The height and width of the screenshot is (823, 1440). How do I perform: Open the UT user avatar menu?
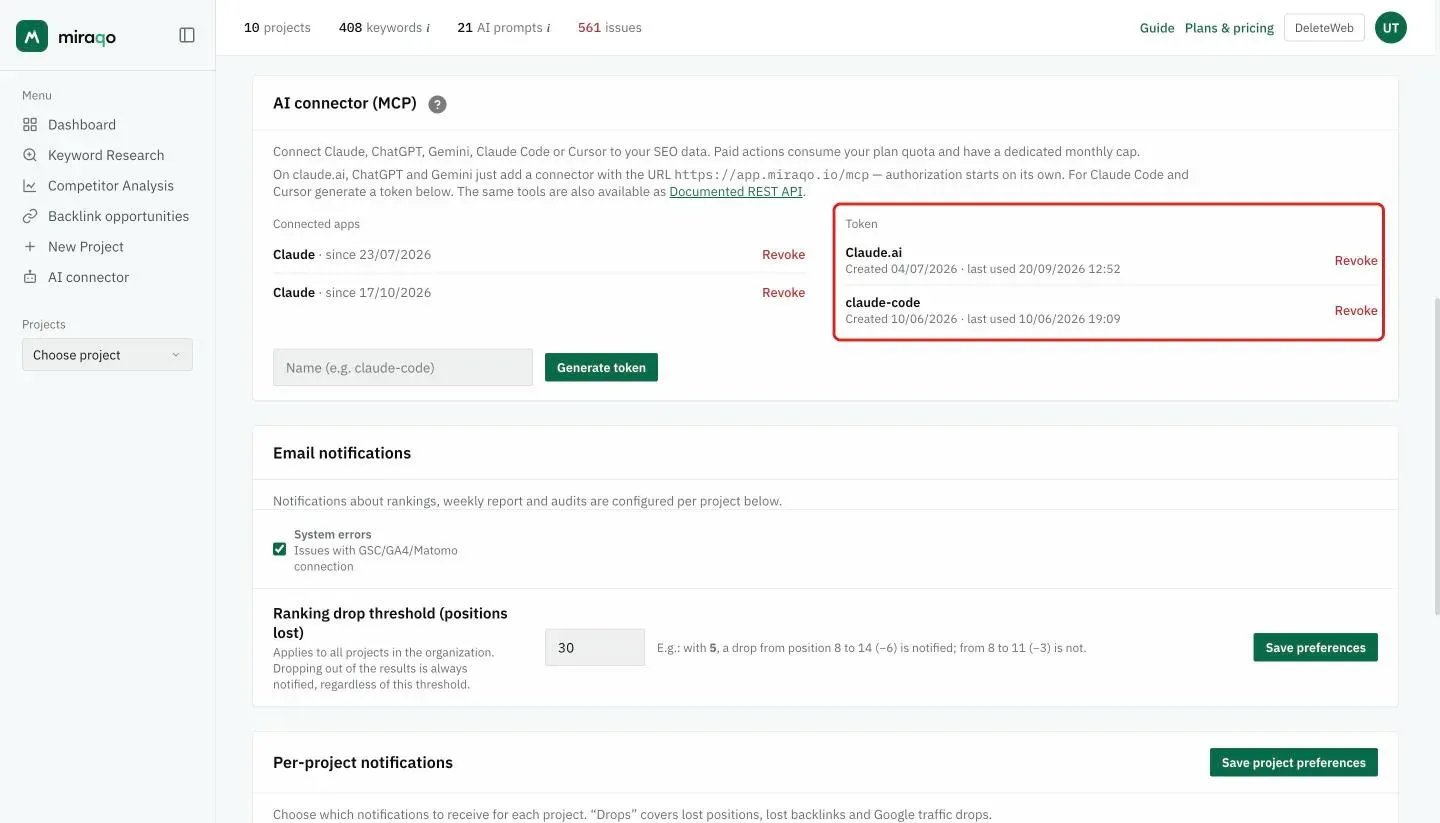coord(1390,28)
